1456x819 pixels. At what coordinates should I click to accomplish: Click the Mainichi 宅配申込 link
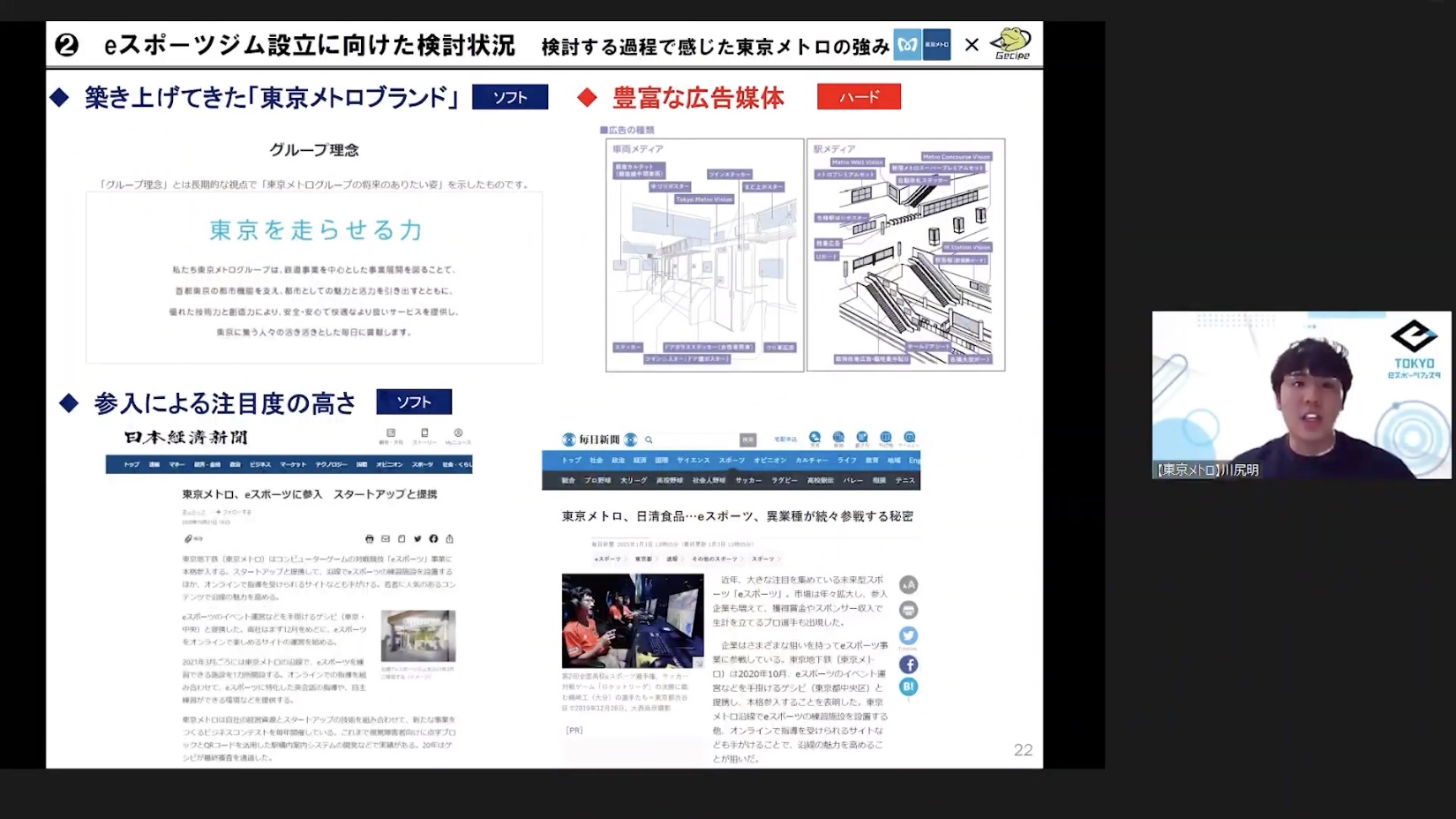(x=785, y=440)
